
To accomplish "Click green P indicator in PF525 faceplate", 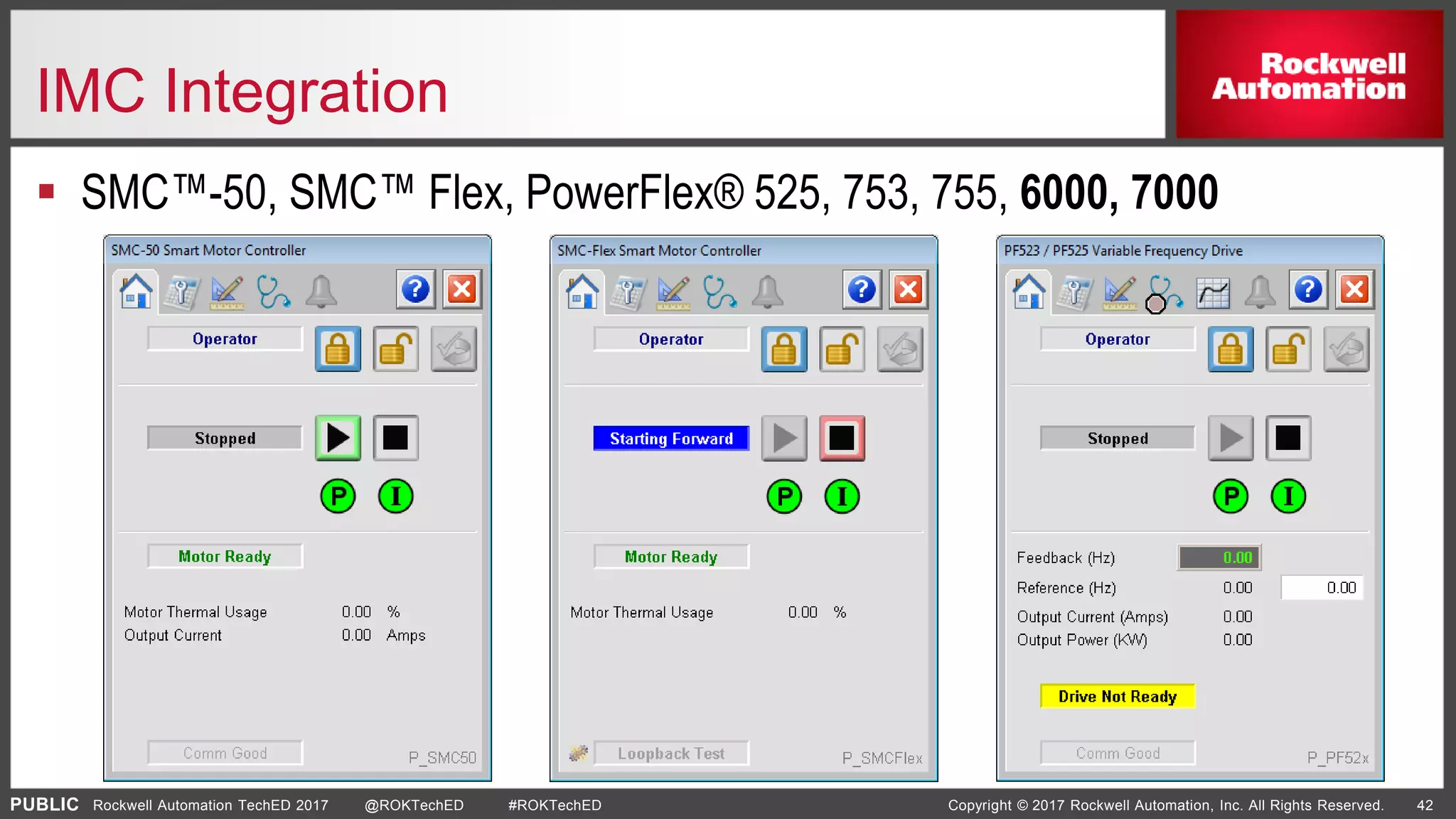I will tap(1231, 496).
